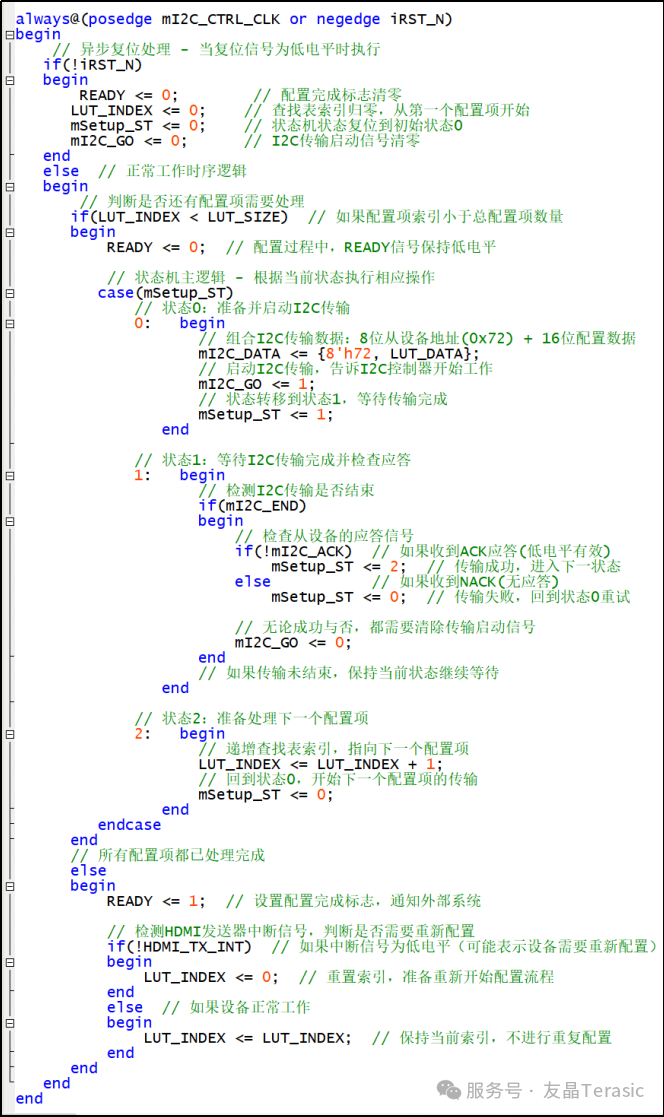Click mI2C_GO <= 0 after 无论成功与否 comment
The height and width of the screenshot is (1117, 664).
tap(293, 643)
